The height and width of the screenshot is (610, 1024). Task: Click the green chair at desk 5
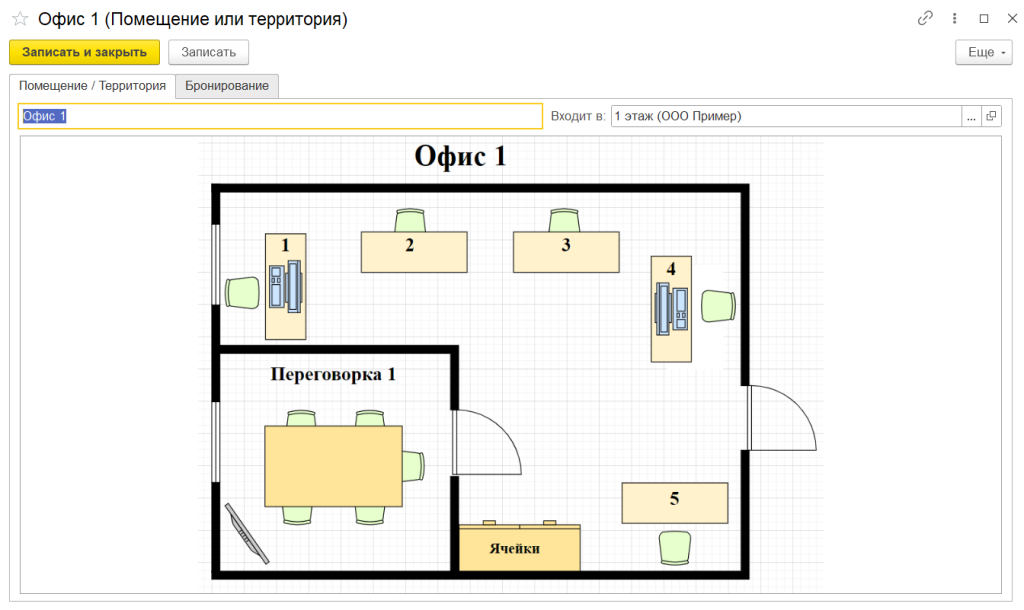[x=675, y=547]
